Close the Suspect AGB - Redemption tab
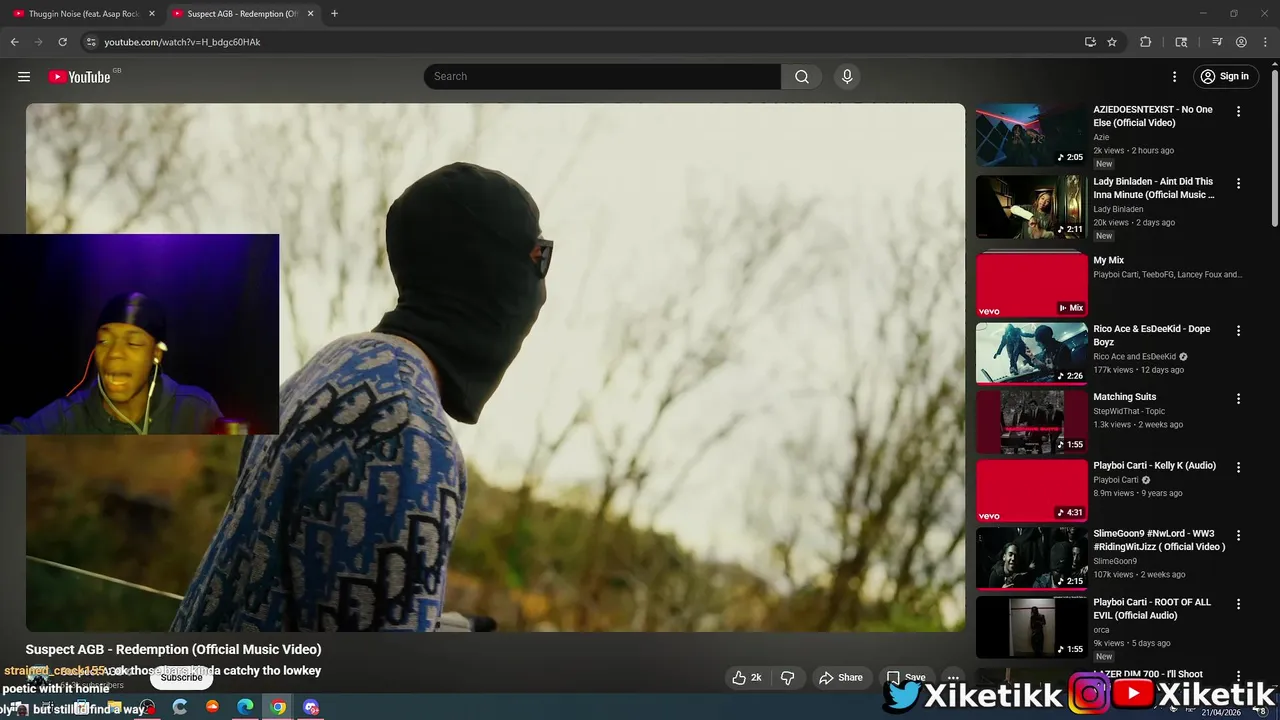Viewport: 1280px width, 720px height. coord(310,14)
